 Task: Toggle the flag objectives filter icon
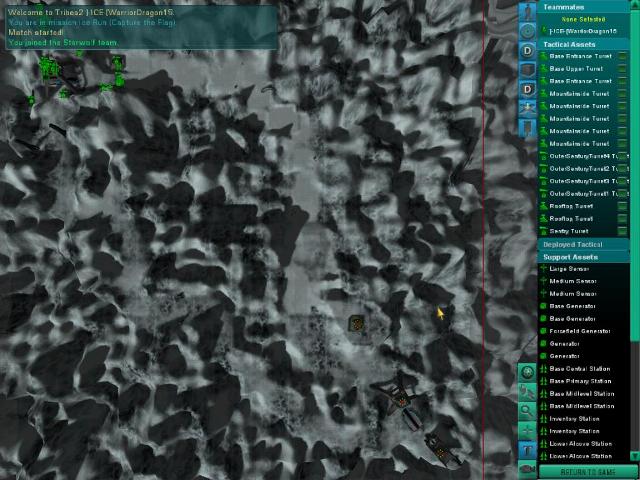(527, 127)
